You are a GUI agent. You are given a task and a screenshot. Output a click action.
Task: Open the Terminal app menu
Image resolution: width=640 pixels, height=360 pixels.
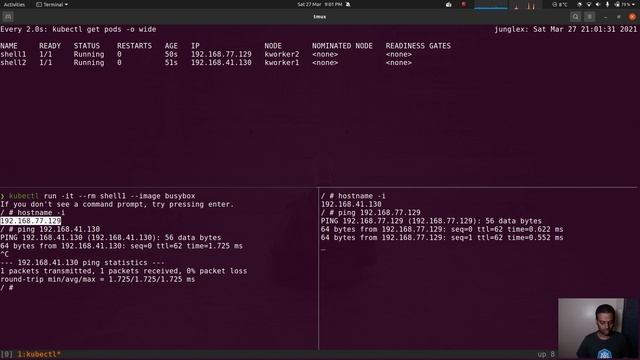(x=52, y=4)
